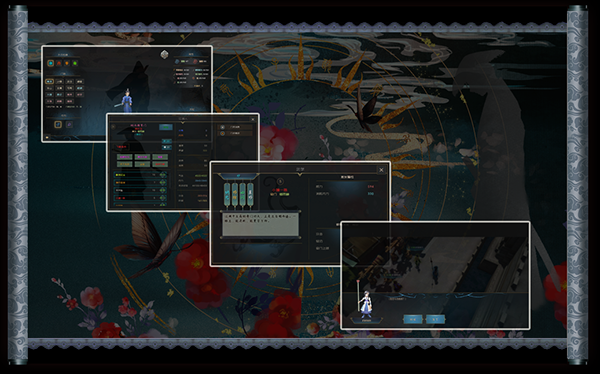Click the left blue button in dialogue scene
Image resolution: width=600 pixels, height=374 pixels.
click(413, 319)
